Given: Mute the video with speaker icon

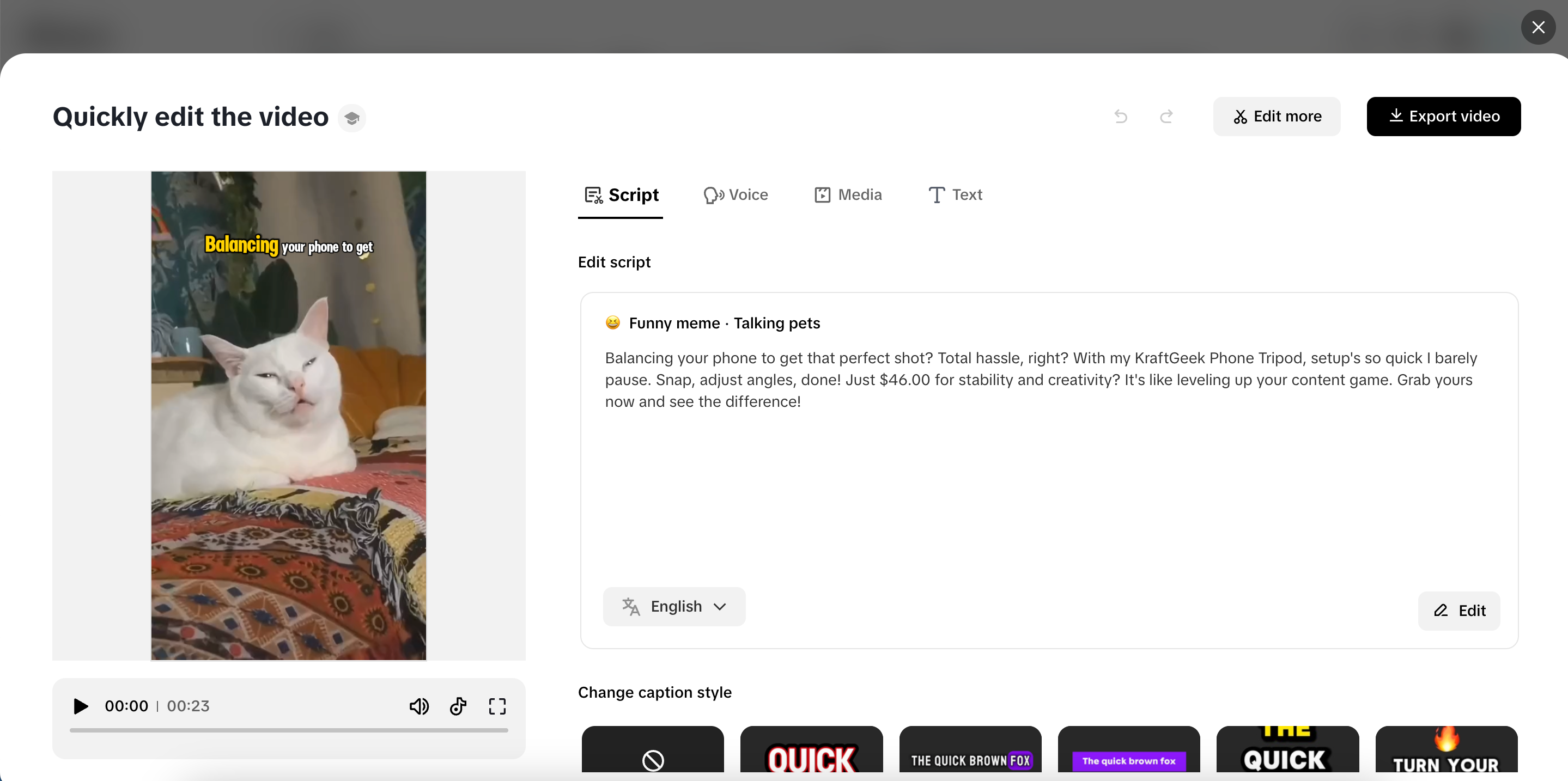Looking at the screenshot, I should point(419,706).
